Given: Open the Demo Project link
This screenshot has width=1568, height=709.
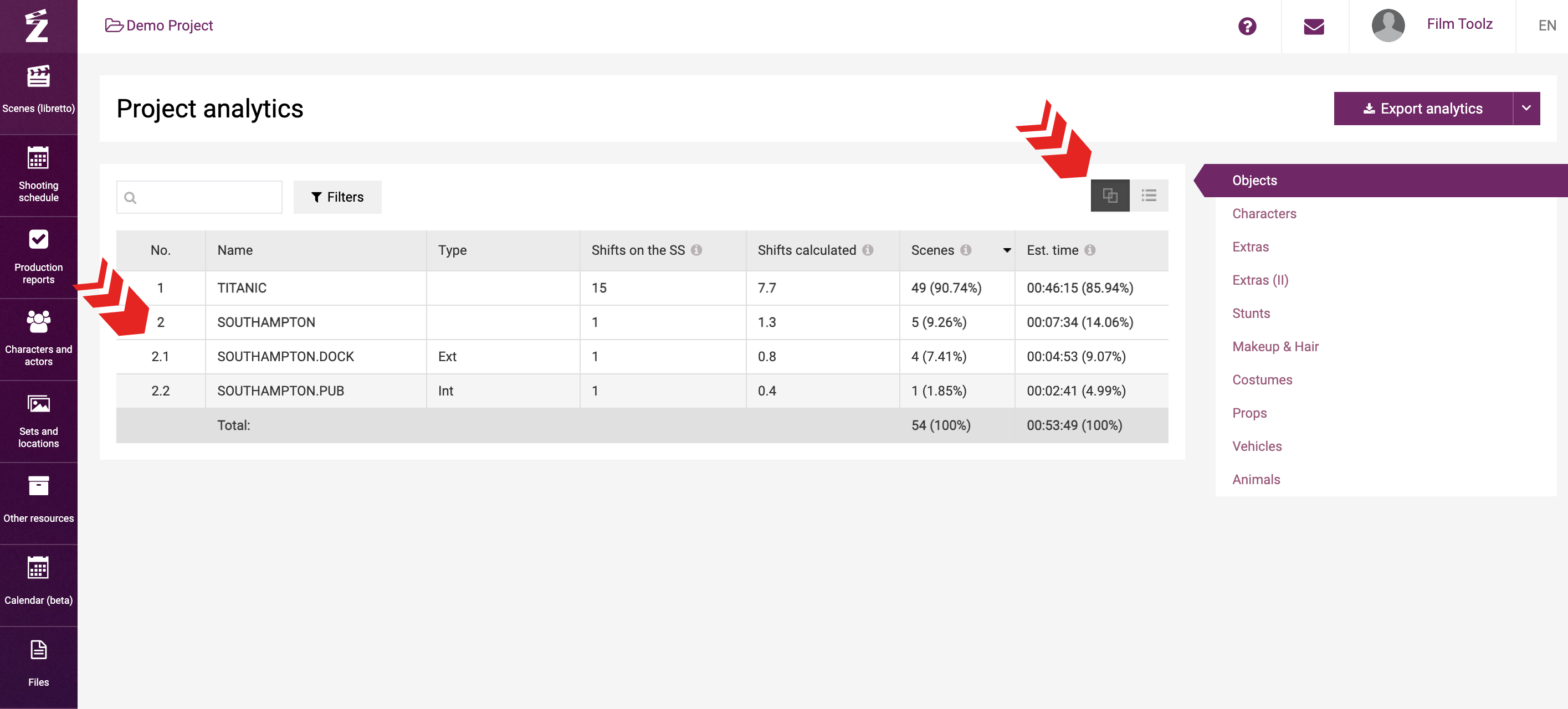Looking at the screenshot, I should (x=159, y=25).
